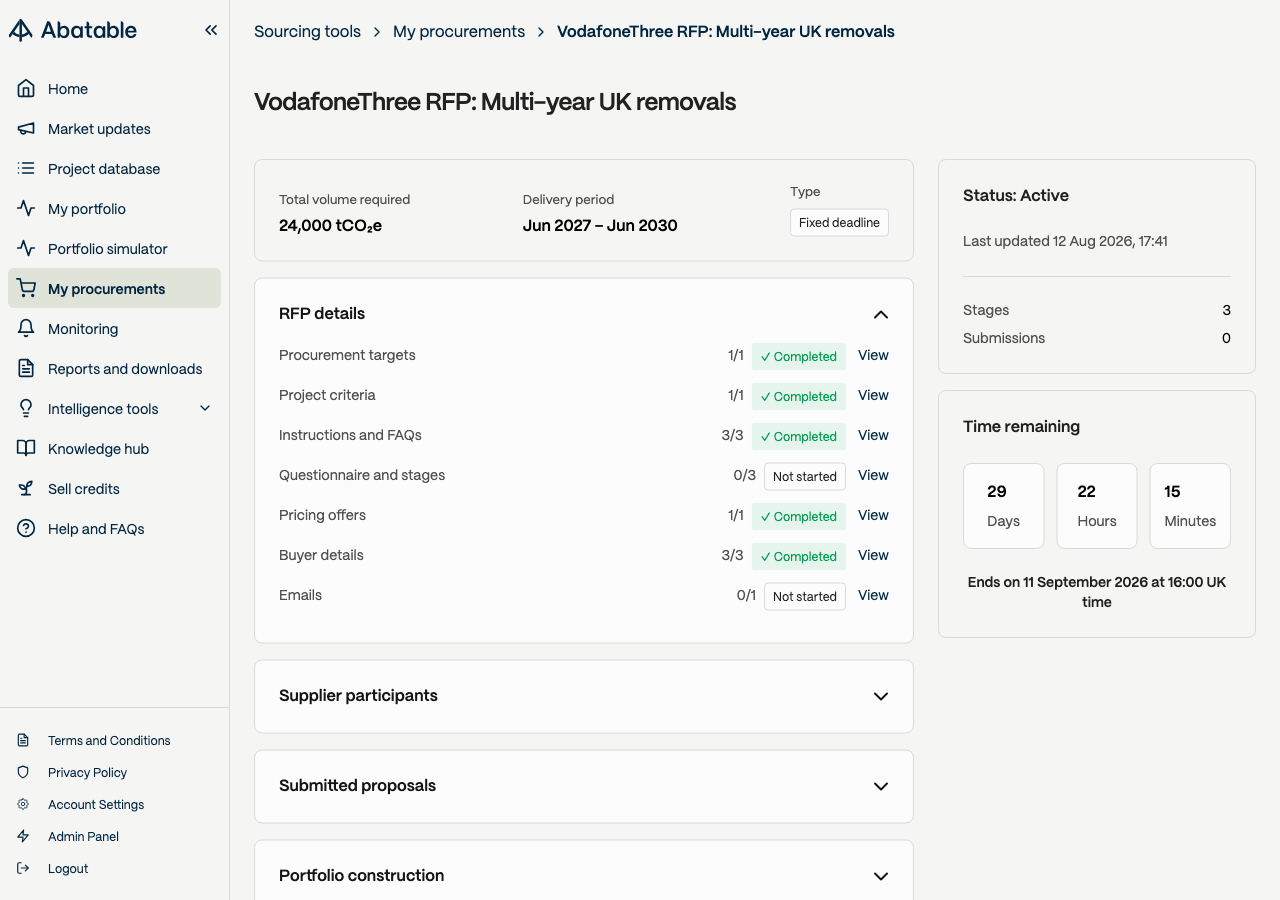
Task: Click the Completed badge for Procurement targets
Action: (x=799, y=357)
